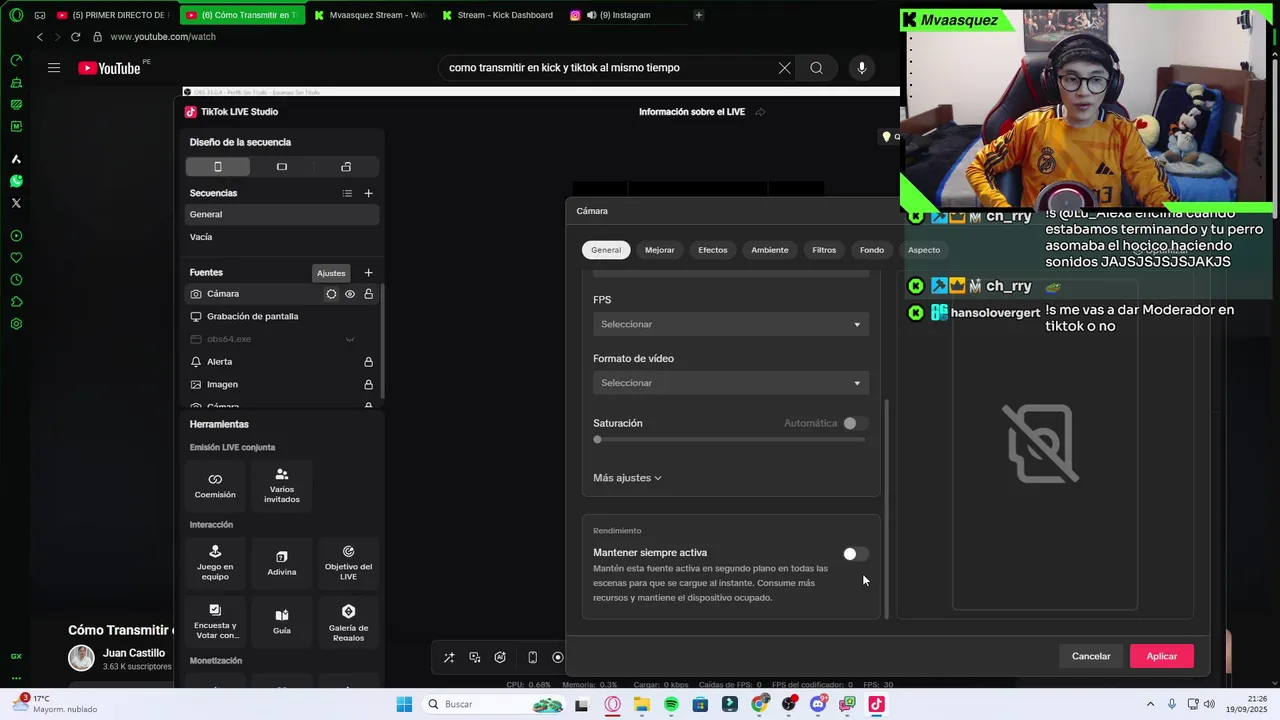Switch to the Mejorar tab
This screenshot has height=720, width=1280.
(660, 250)
